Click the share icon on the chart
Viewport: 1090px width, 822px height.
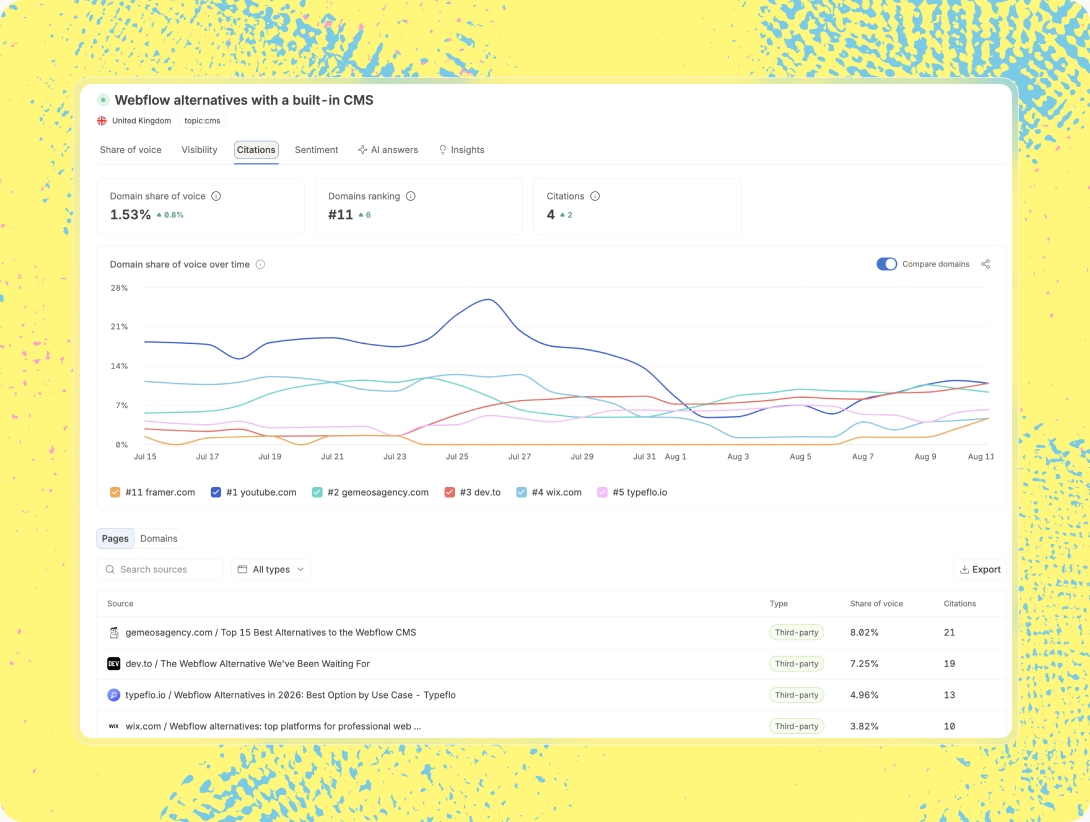[986, 264]
